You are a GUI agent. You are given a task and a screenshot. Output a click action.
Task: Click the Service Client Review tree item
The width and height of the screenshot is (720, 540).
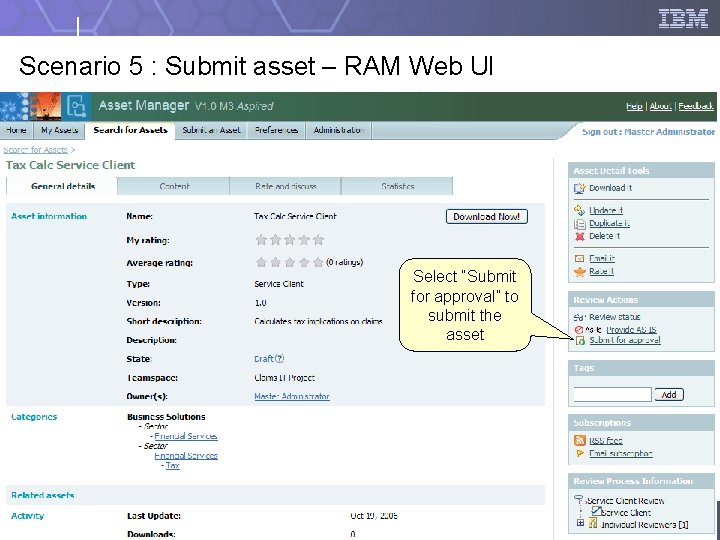click(x=625, y=501)
